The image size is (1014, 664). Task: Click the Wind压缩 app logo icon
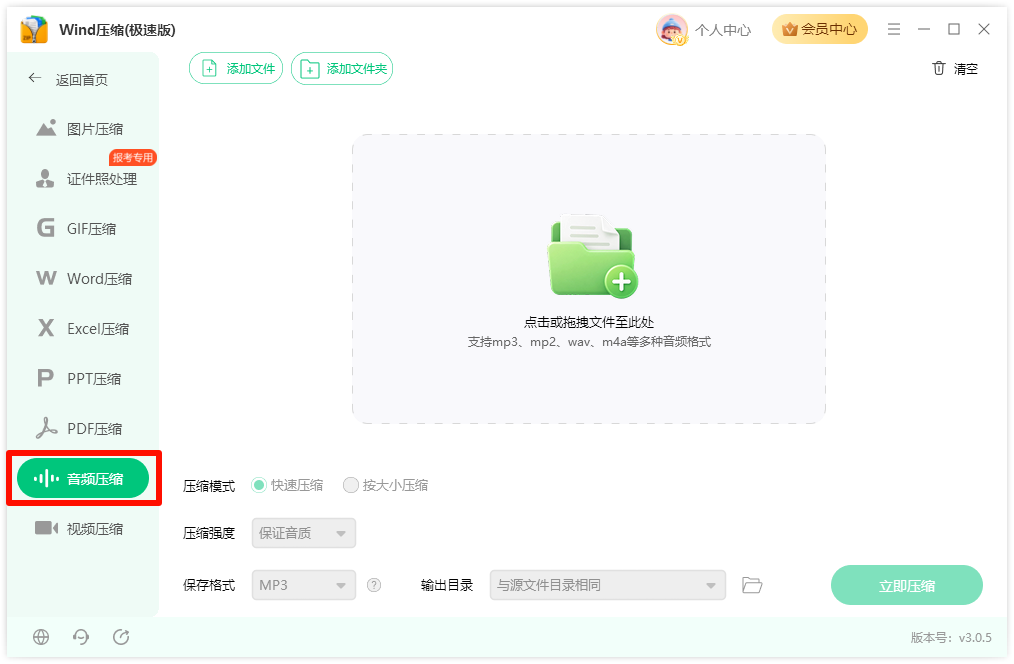pyautogui.click(x=34, y=30)
